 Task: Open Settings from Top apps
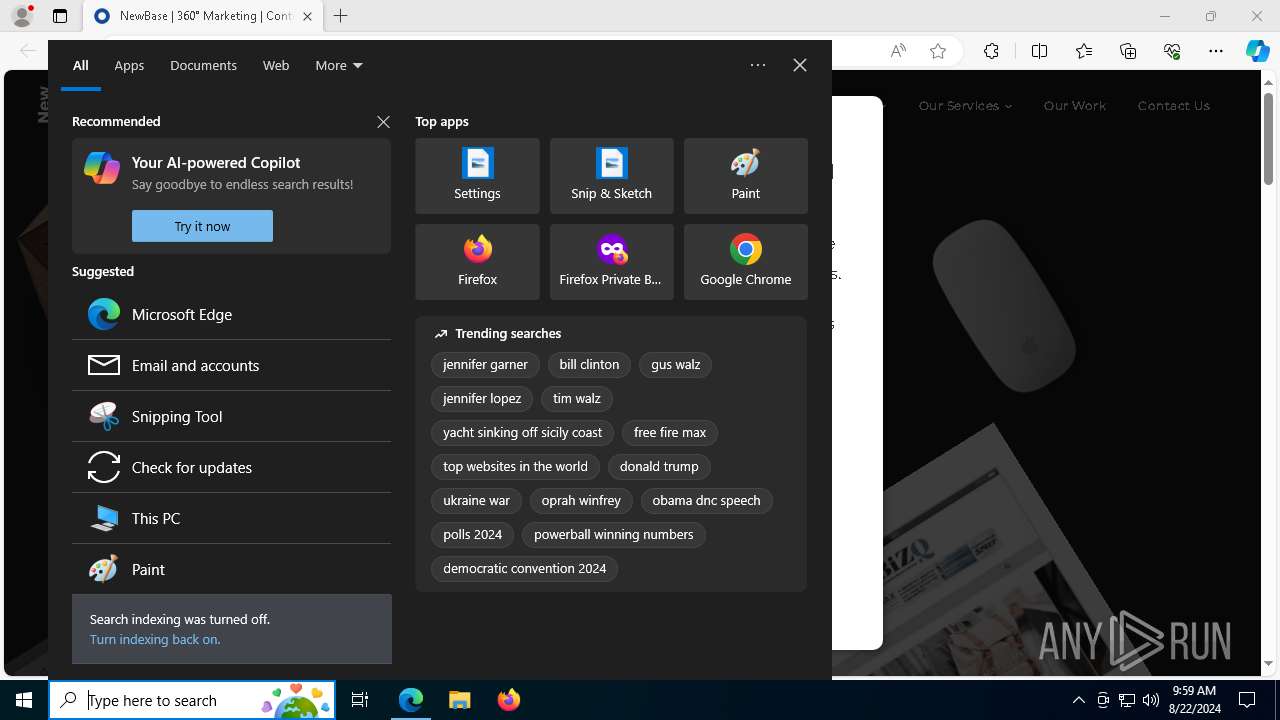click(477, 176)
